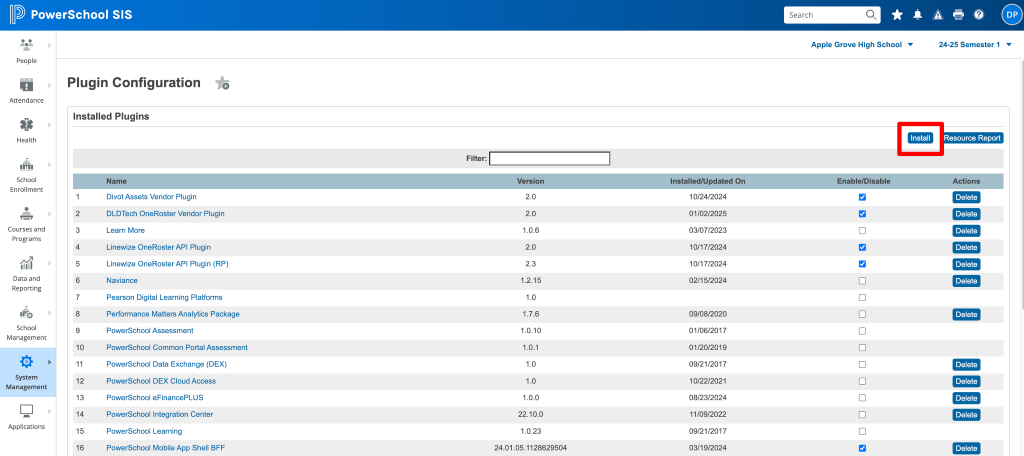This screenshot has width=1024, height=456.
Task: Open the Attendance sidebar section
Action: [x=27, y=90]
